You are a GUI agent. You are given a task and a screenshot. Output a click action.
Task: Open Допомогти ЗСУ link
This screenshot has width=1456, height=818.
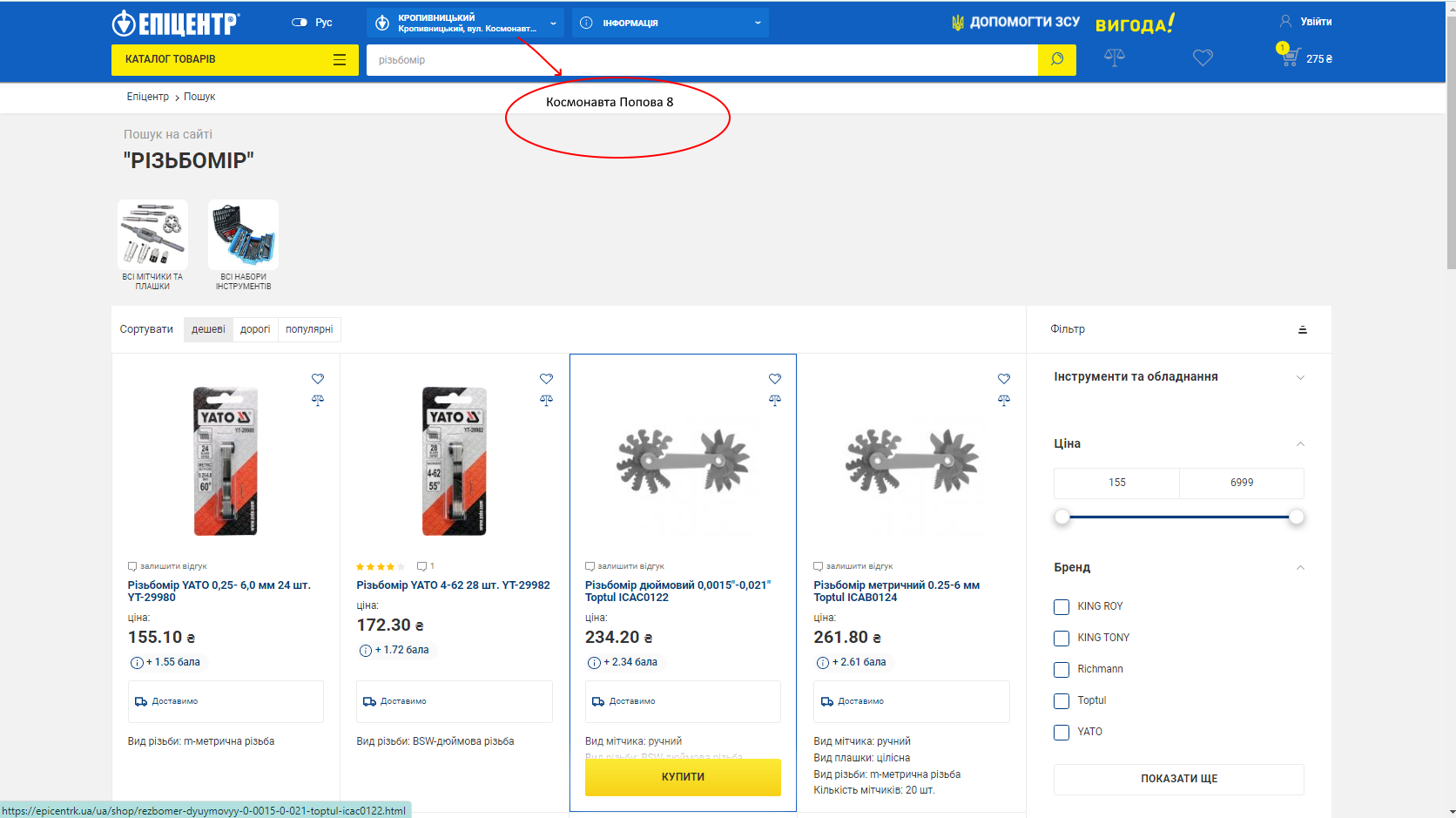click(1015, 23)
